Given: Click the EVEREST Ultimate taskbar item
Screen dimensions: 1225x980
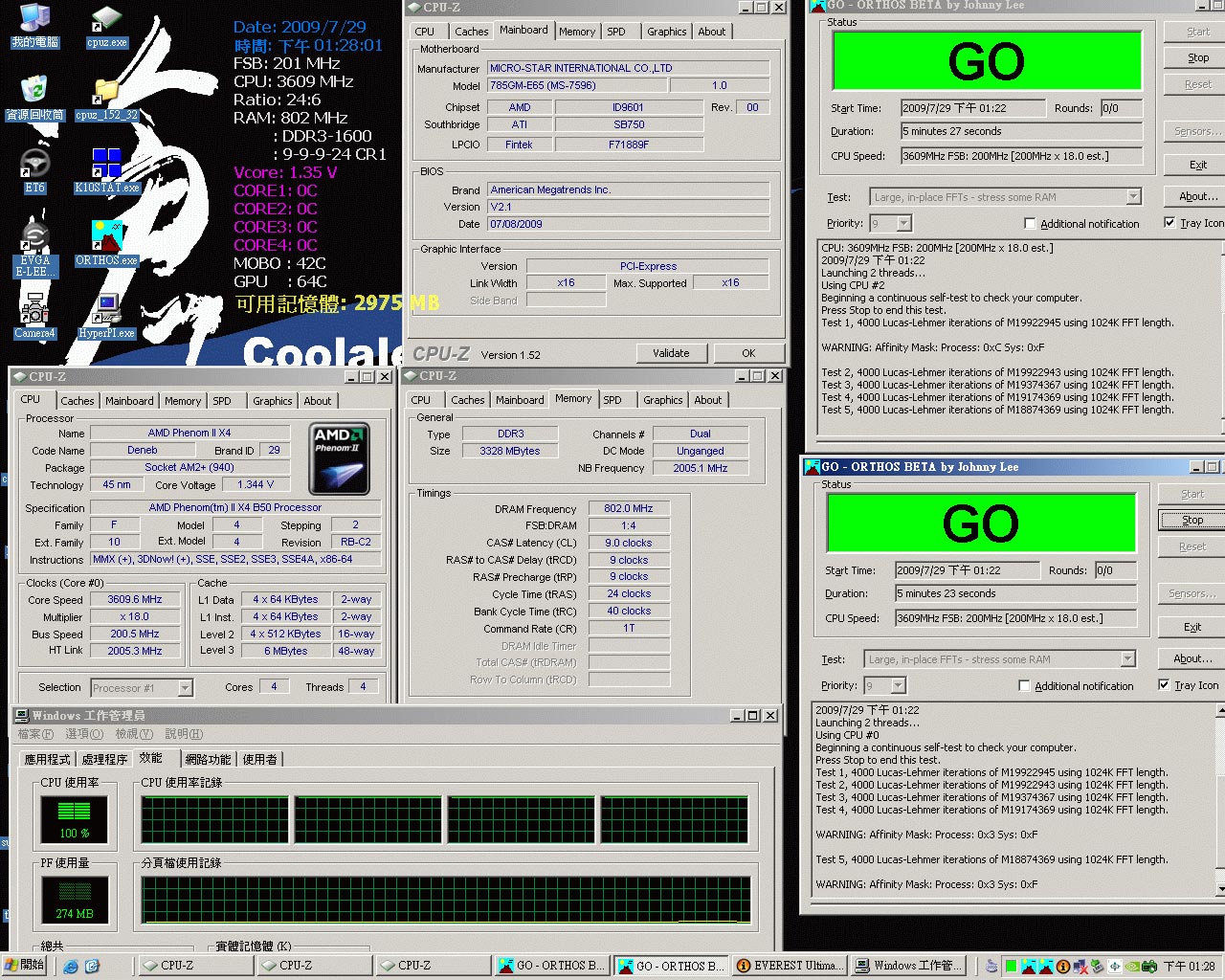Looking at the screenshot, I should pos(790,966).
